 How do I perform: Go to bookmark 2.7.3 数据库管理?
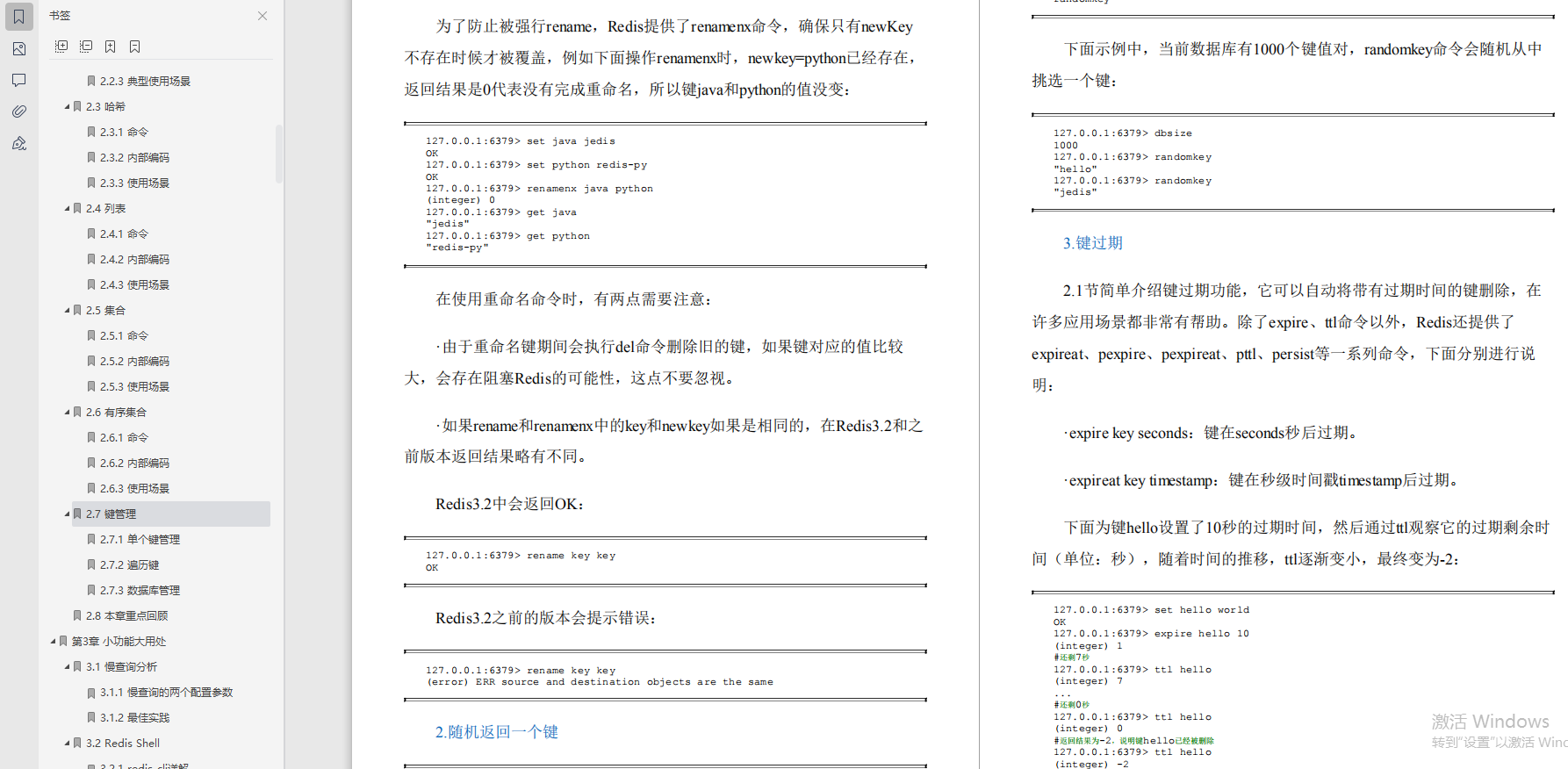(140, 590)
